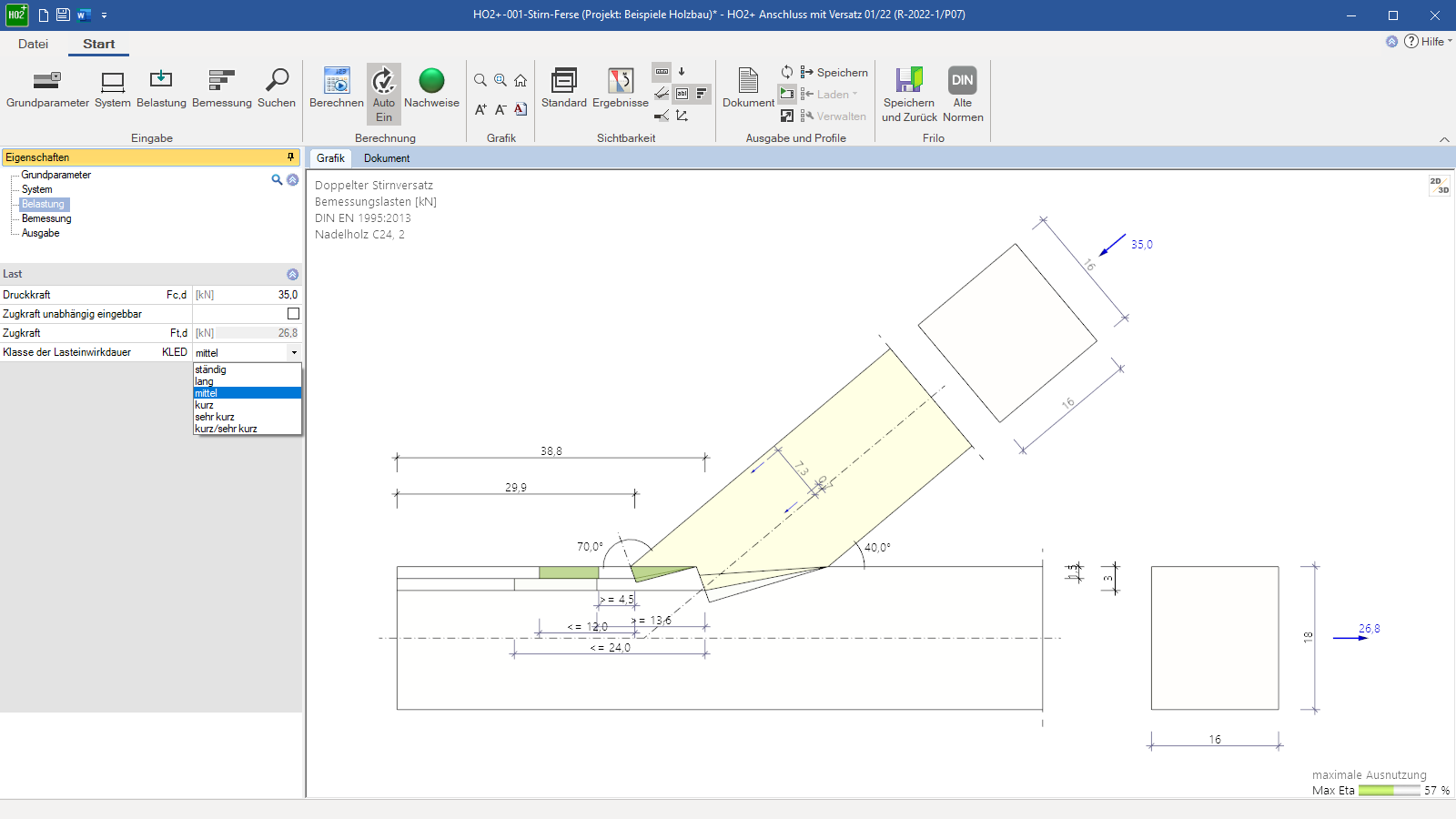The width and height of the screenshot is (1456, 819).
Task: Reset view with the home icon
Action: click(521, 80)
